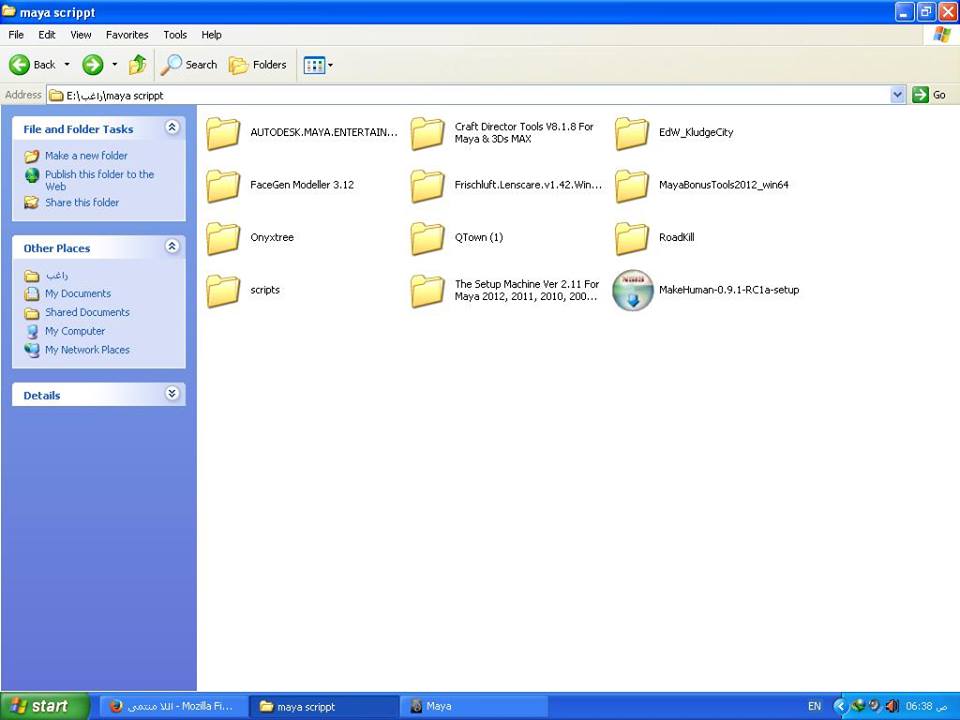Toggle the Folders pane button

pos(258,64)
